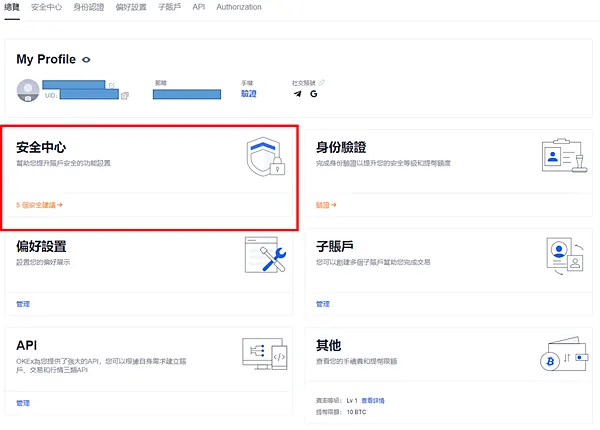Open the 身份認證 tab
600x430 pixels.
(89, 7)
